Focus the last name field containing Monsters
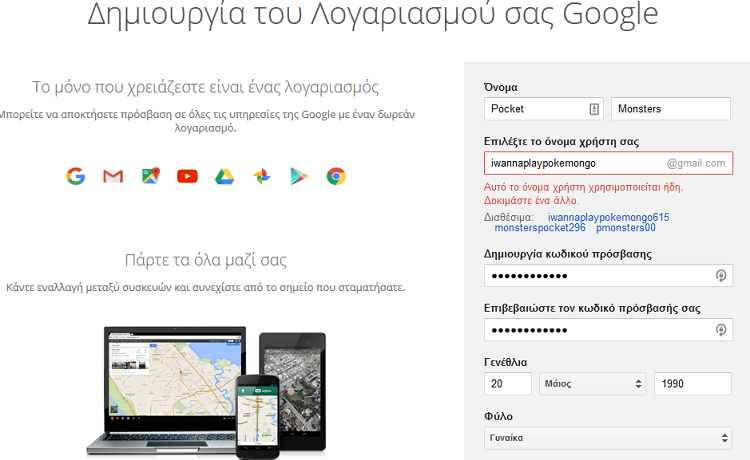The height and width of the screenshot is (460, 750). point(671,109)
